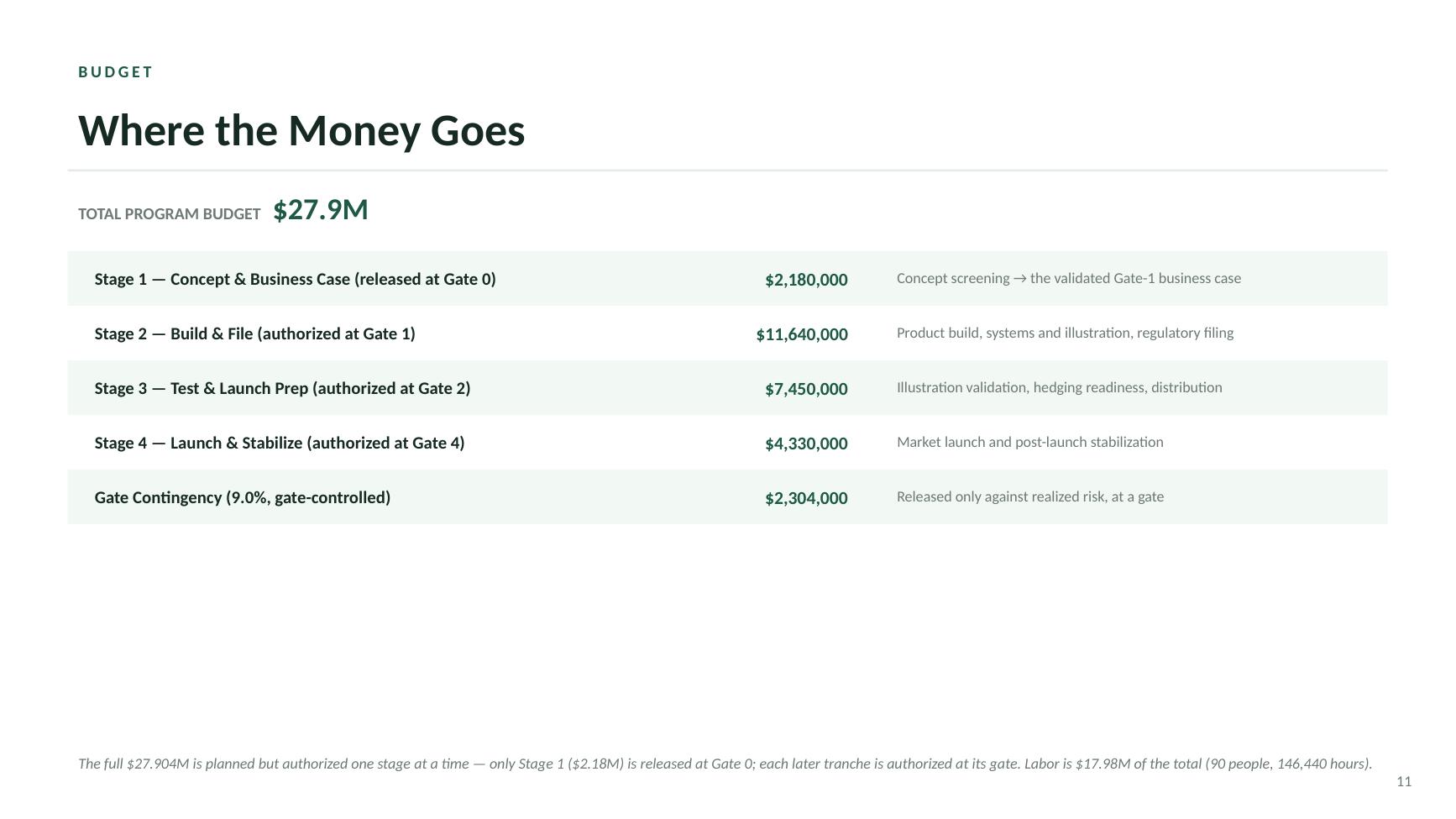This screenshot has width=1456, height=819.
Task: Click the $27.9M total budget figure
Action: tap(321, 210)
